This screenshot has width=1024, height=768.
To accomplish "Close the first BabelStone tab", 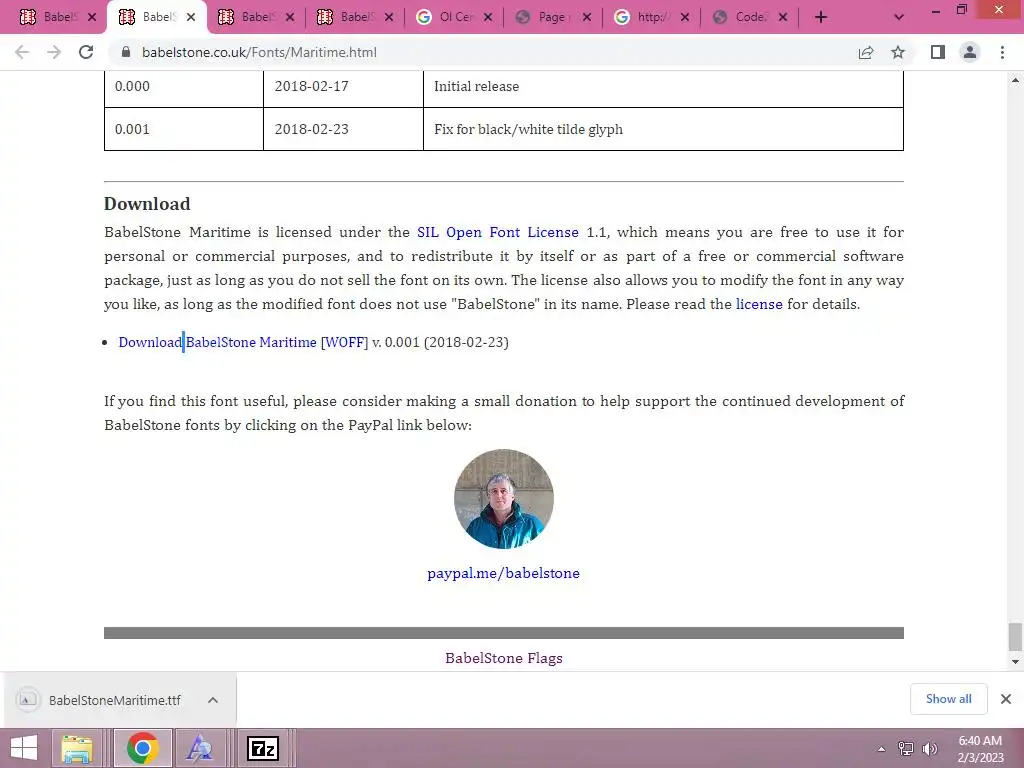I will tap(92, 18).
